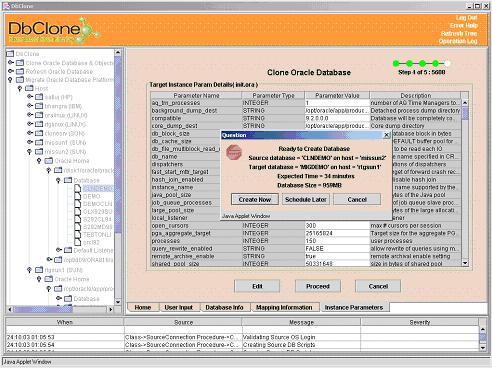Viewport: 492px width, 369px height.
Task: Select the TESTONLI database document icon
Action: point(77,234)
